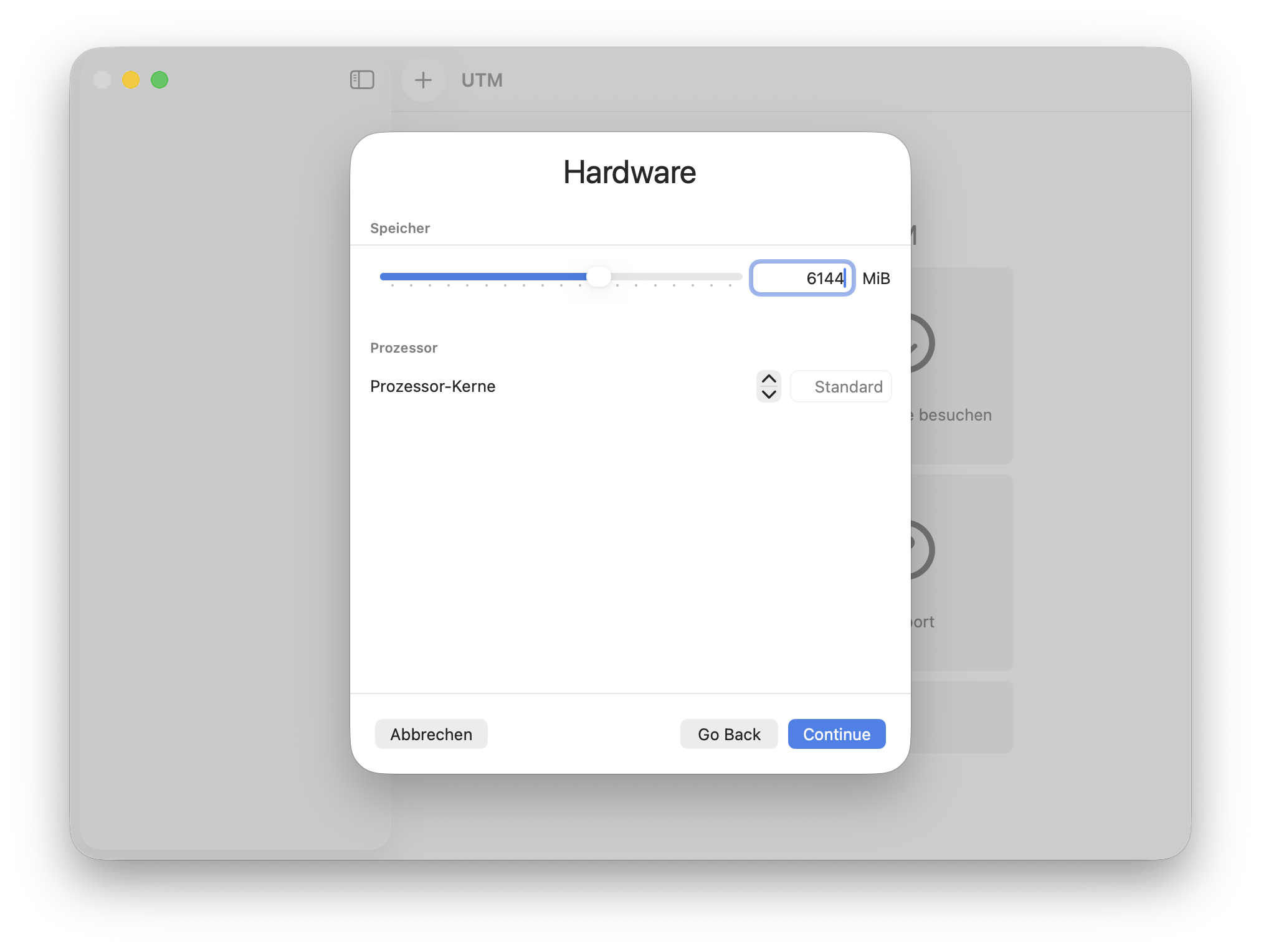This screenshot has width=1261, height=952.
Task: Click the plus icon to add VM
Action: [423, 80]
